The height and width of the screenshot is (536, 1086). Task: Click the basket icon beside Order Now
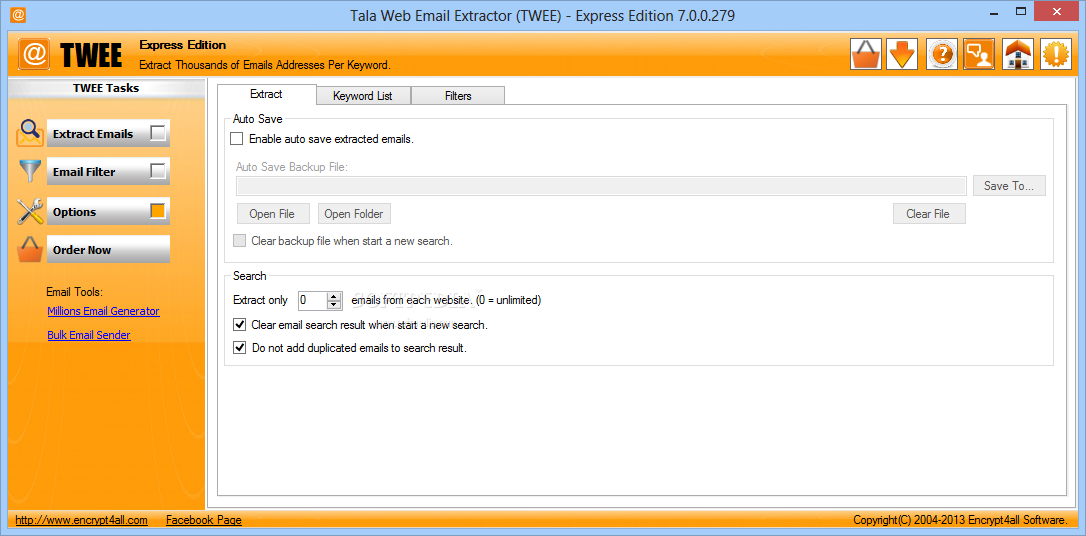pyautogui.click(x=30, y=249)
